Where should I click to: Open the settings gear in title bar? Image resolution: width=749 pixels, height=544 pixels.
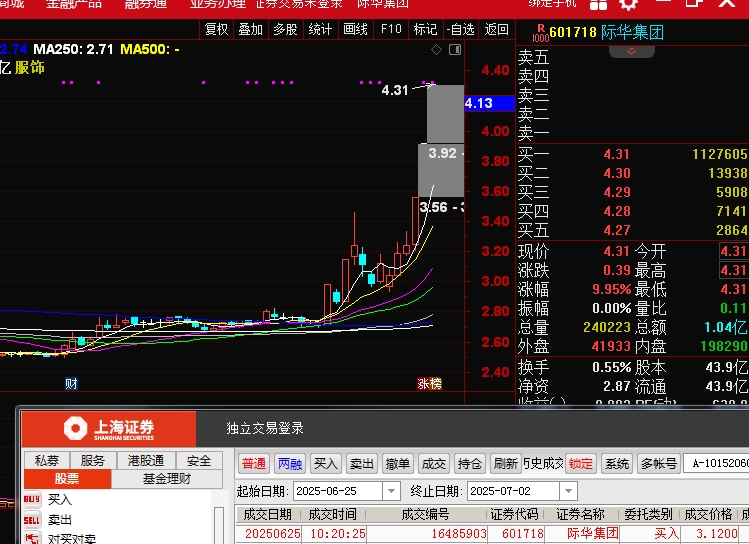point(628,4)
